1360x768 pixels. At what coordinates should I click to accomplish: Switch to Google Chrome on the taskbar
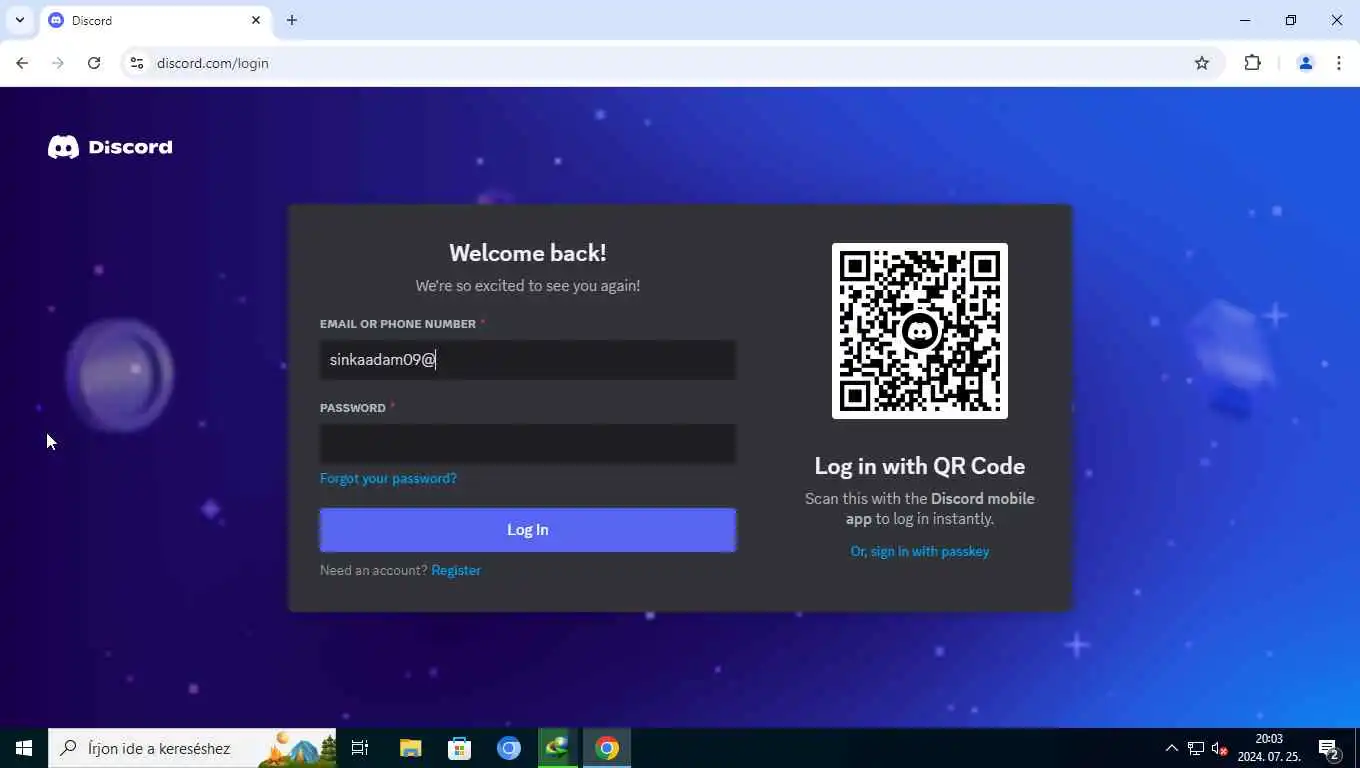point(607,748)
